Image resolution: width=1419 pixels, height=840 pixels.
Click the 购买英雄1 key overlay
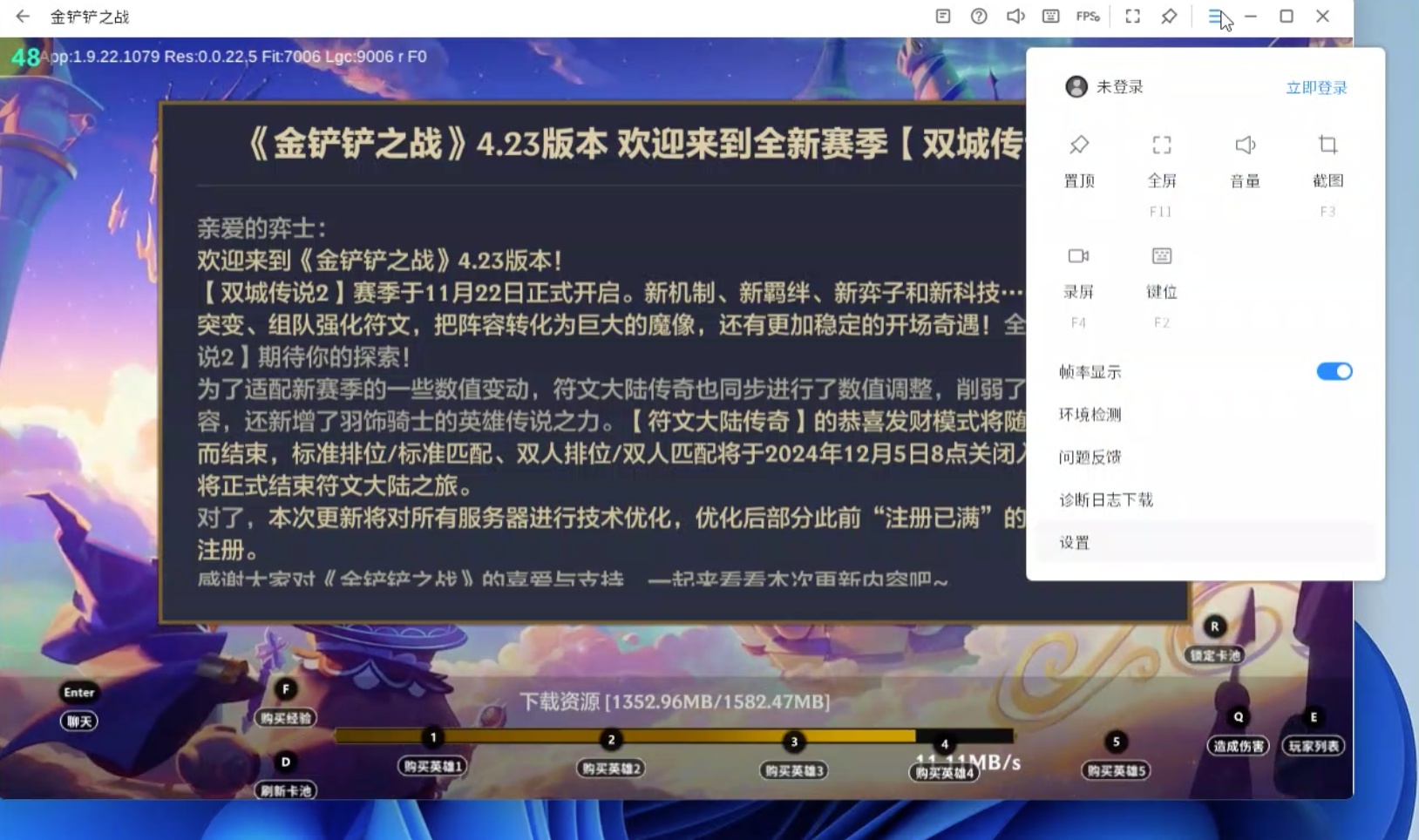432,752
